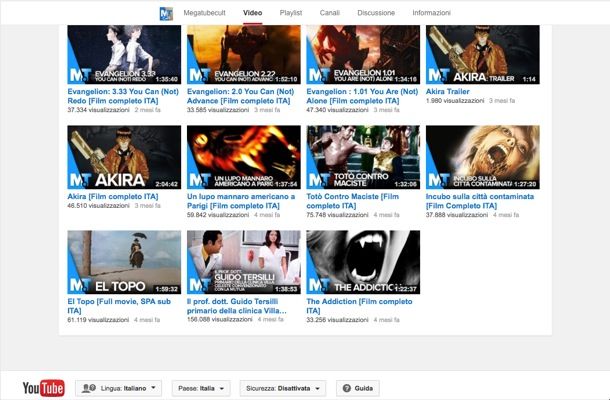Click 'Evangelion: 3.33 You Can (Not) Redo' title link
The height and width of the screenshot is (400, 610).
pos(123,96)
